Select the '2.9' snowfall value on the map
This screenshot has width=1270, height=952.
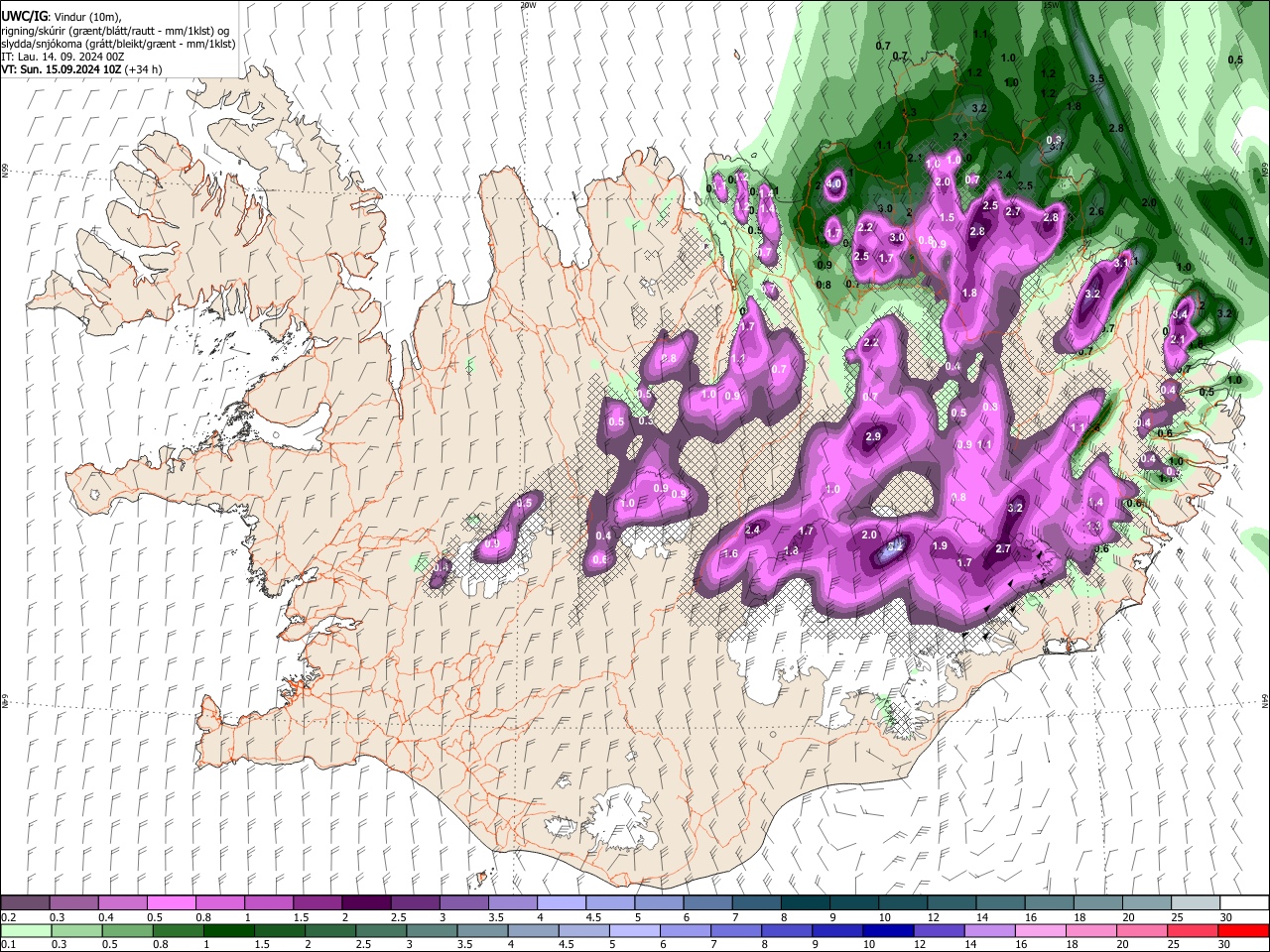873,436
